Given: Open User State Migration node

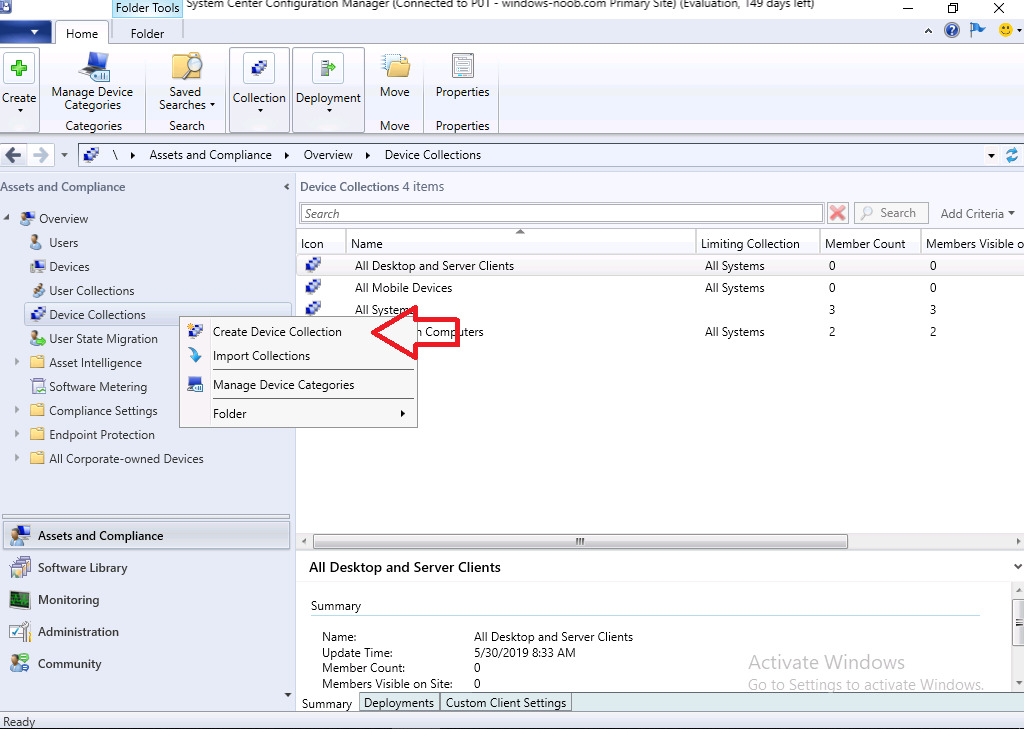Looking at the screenshot, I should click(x=103, y=339).
